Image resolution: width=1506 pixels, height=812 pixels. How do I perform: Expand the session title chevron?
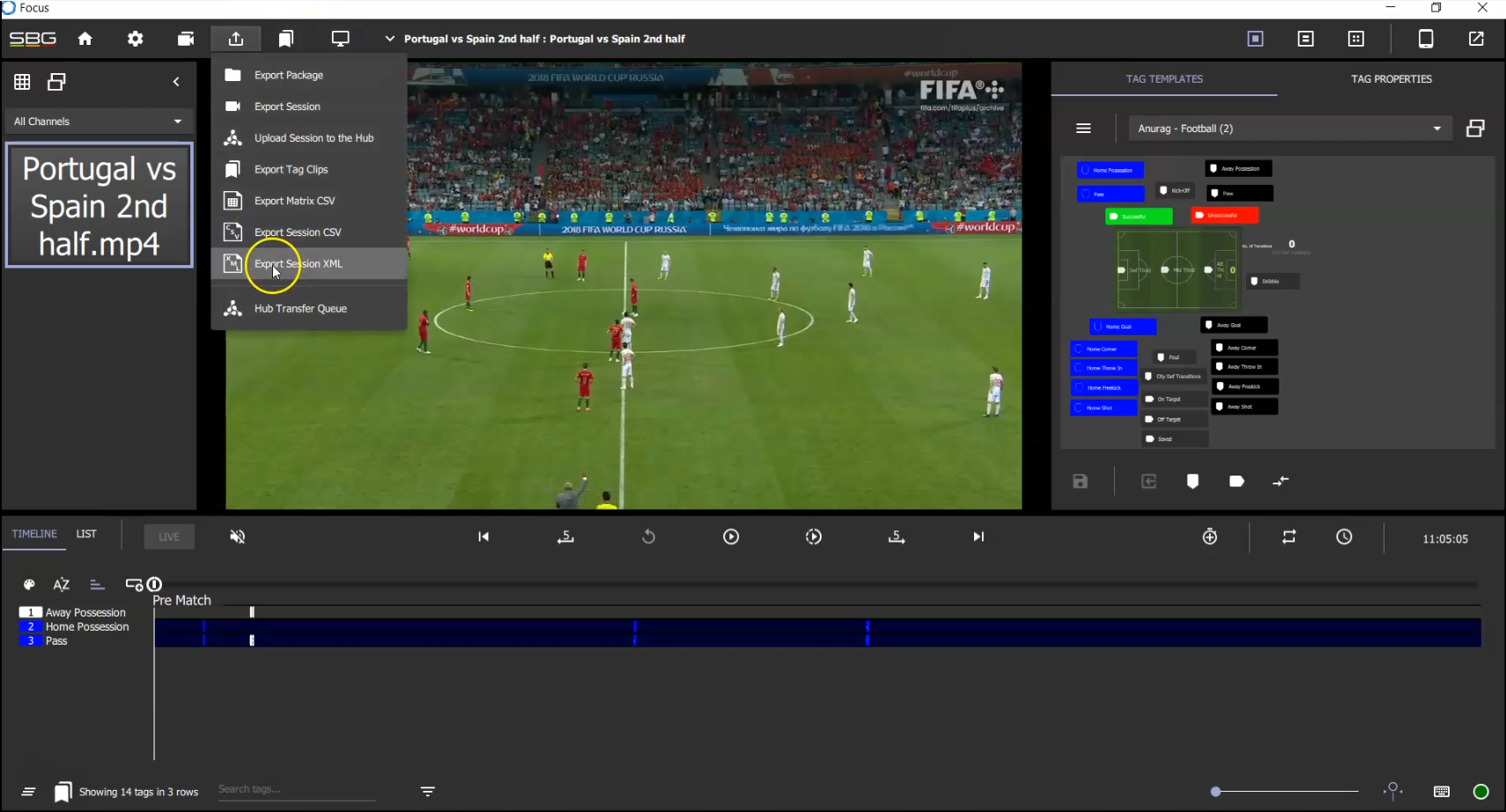click(x=389, y=39)
